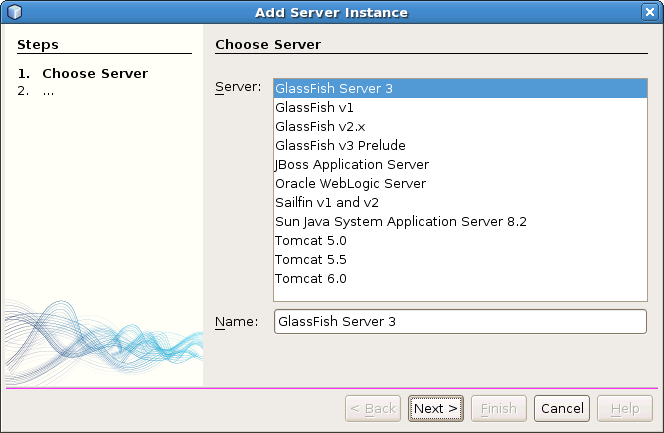Choose Oracle WebLogic Server
The height and width of the screenshot is (433, 664).
click(x=350, y=183)
